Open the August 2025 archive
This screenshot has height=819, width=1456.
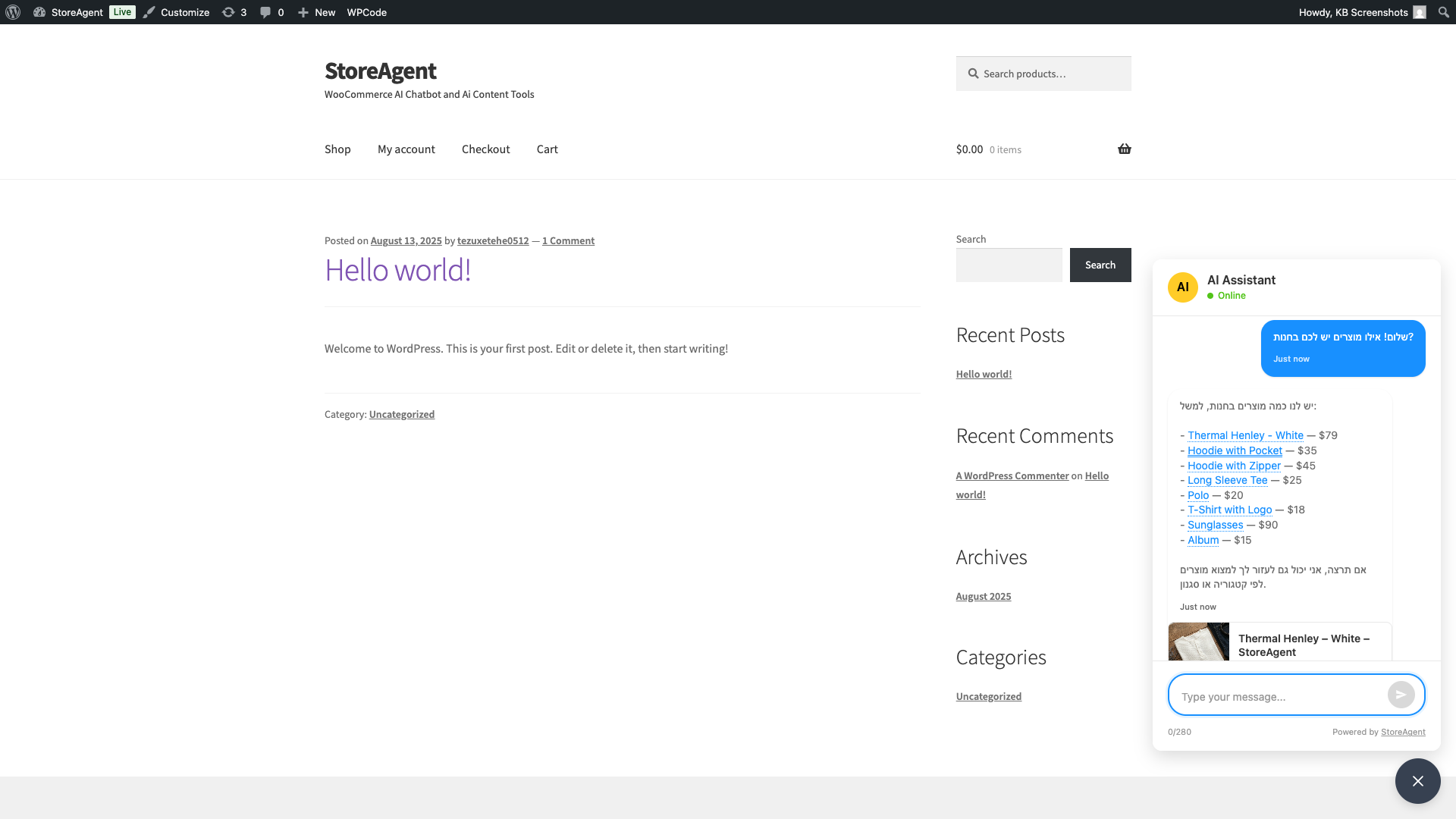point(984,596)
